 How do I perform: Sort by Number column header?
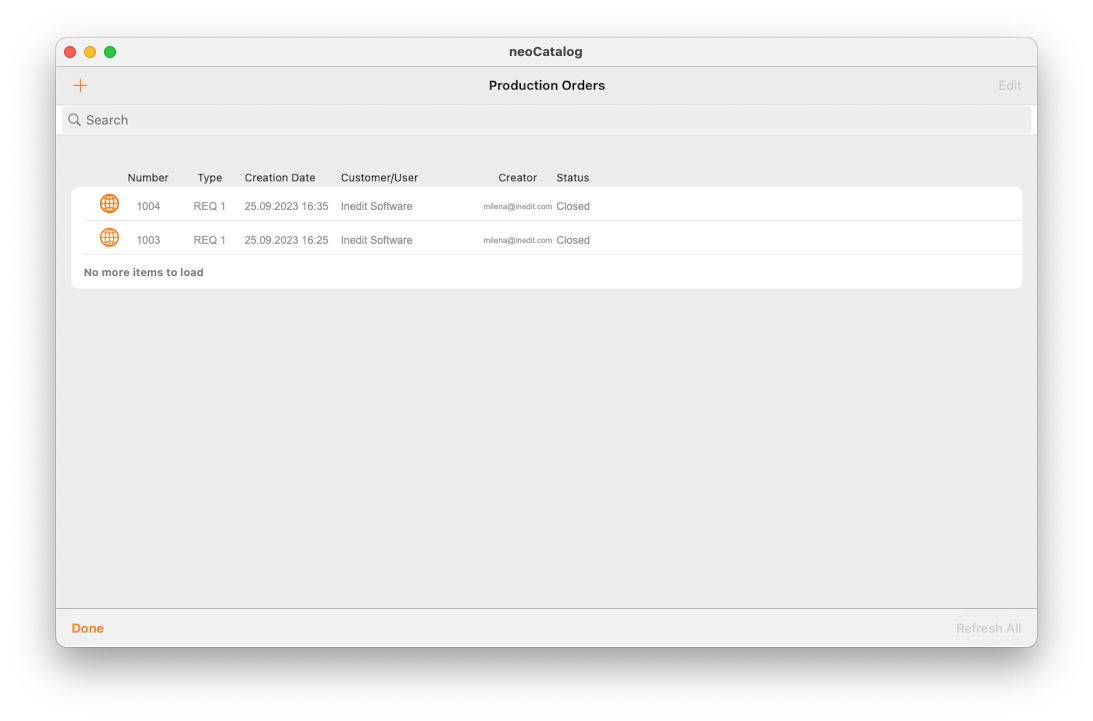click(x=148, y=178)
